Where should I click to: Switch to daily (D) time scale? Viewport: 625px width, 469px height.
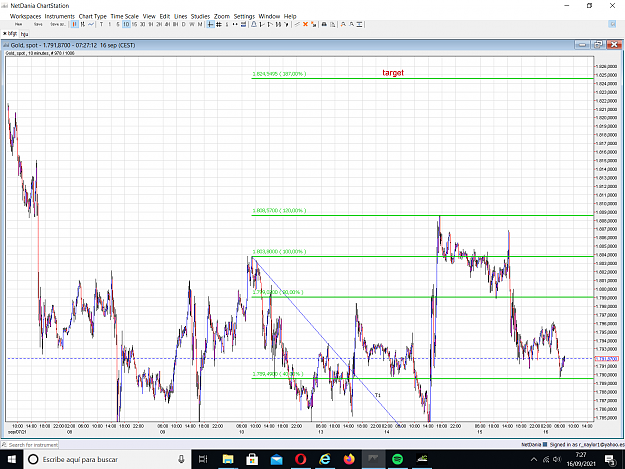183,24
